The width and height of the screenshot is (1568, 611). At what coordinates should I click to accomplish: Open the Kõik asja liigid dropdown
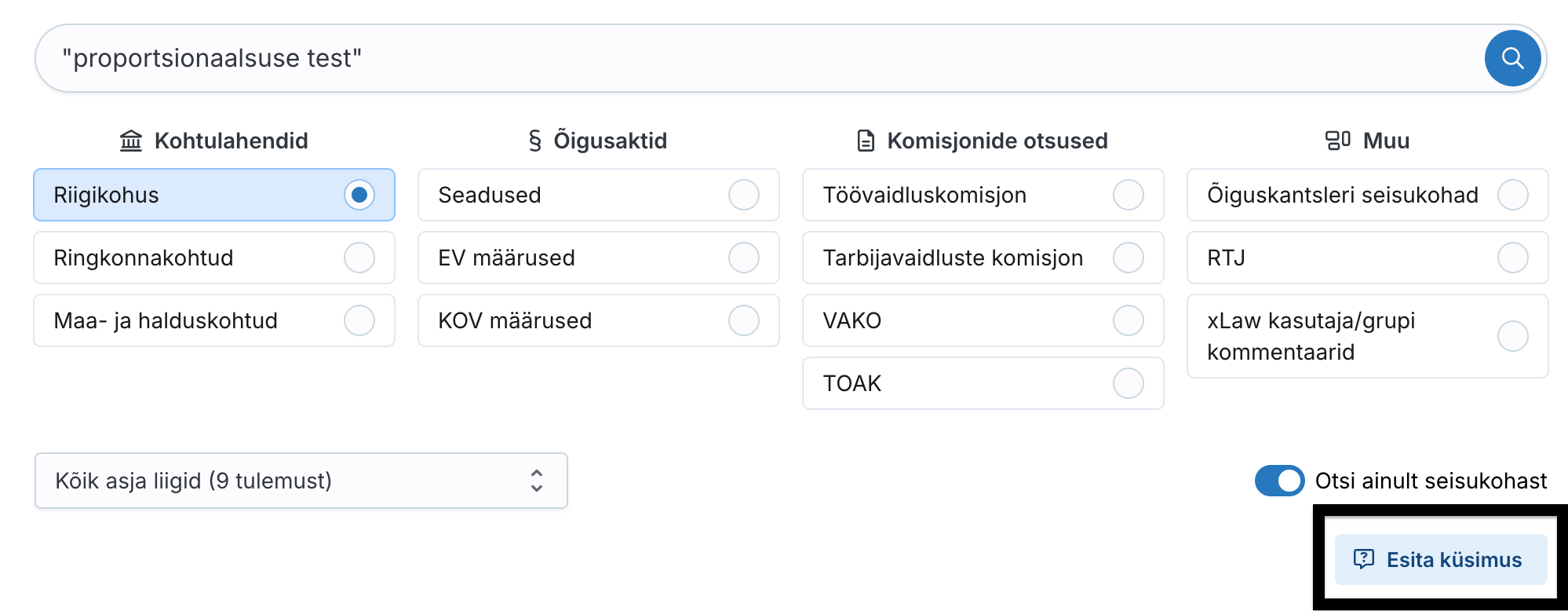coord(301,481)
